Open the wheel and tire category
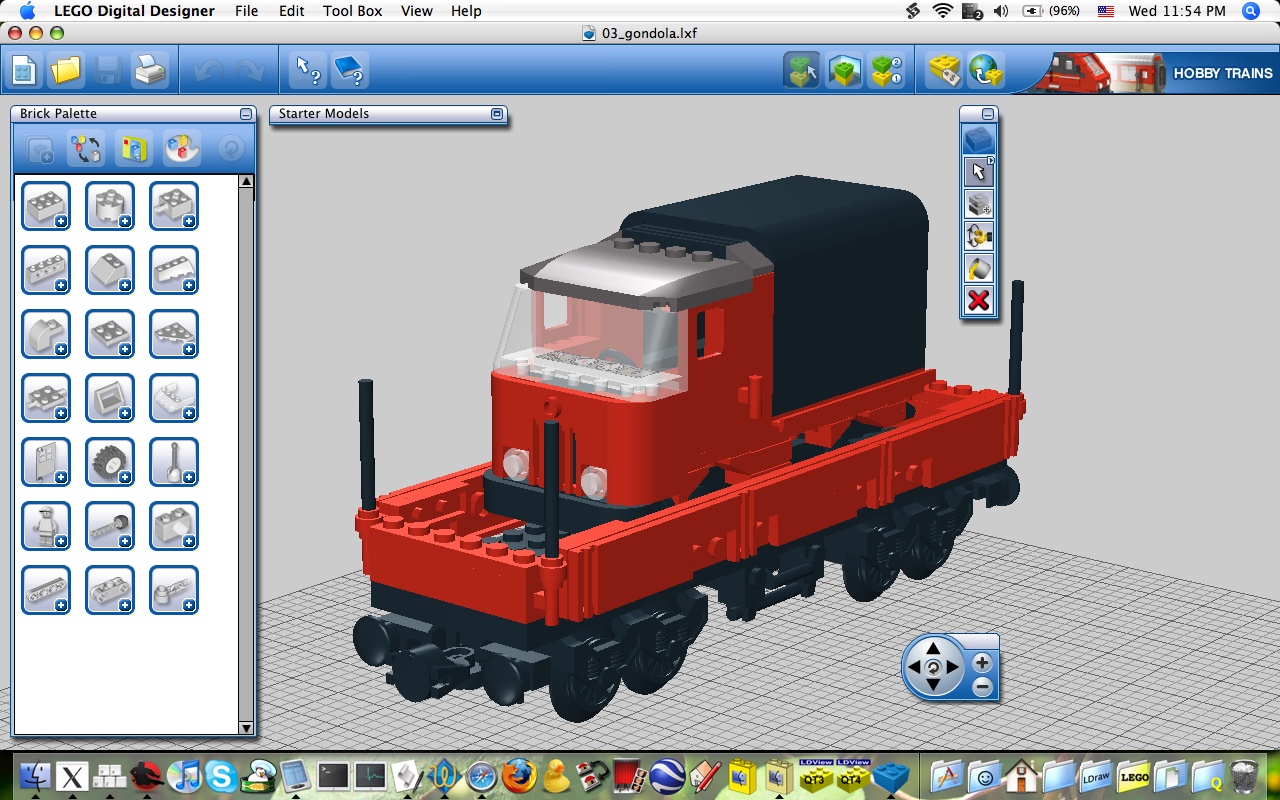The width and height of the screenshot is (1280, 800). [110, 462]
